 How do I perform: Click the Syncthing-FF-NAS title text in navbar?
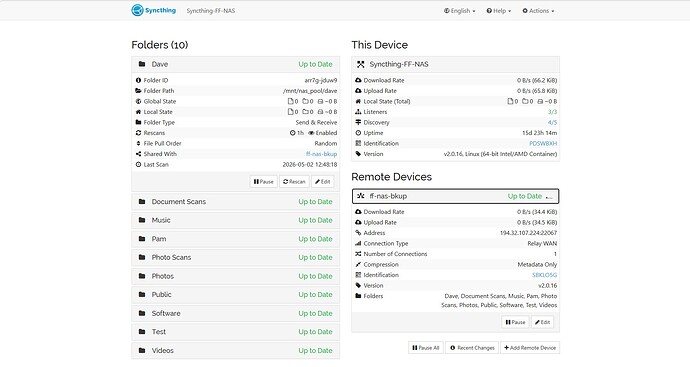coord(211,11)
